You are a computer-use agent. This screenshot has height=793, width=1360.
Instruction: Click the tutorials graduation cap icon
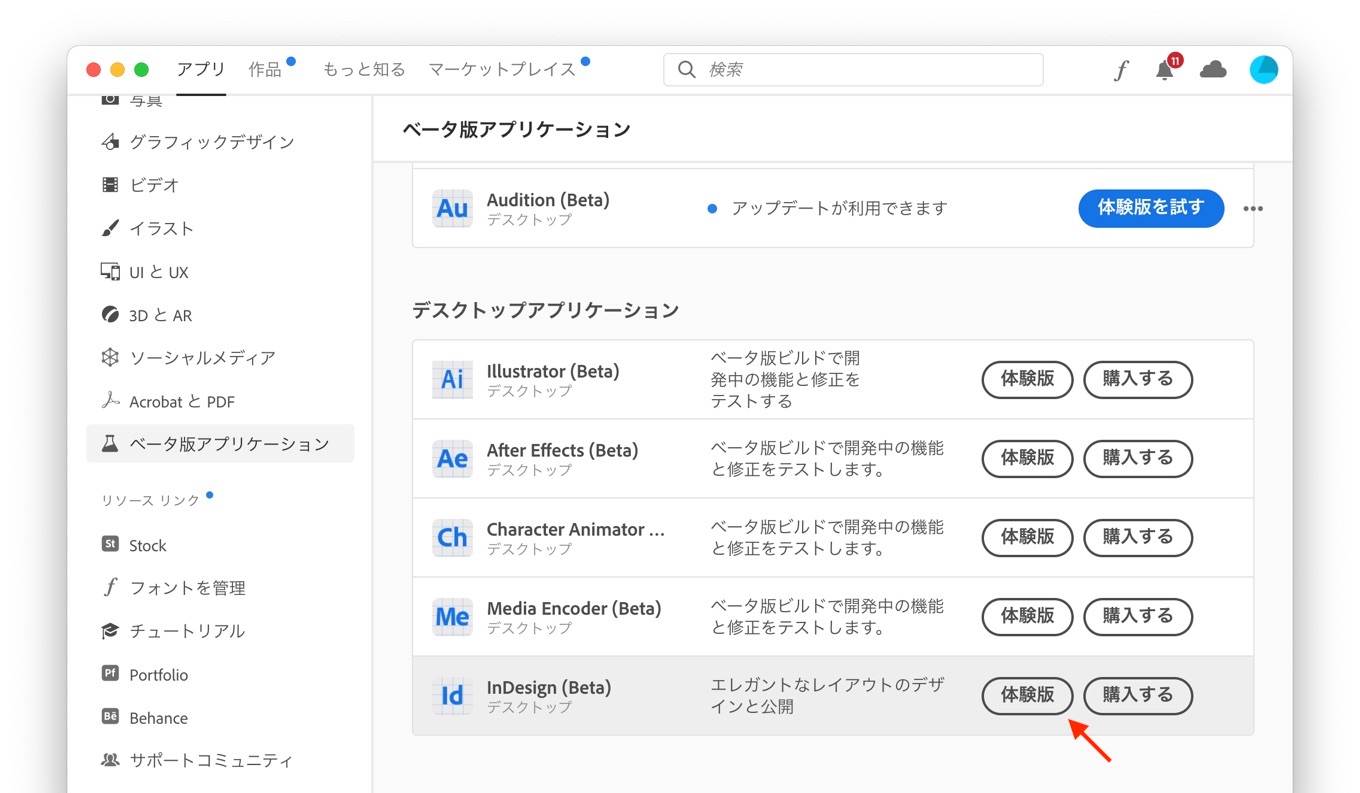pos(110,631)
